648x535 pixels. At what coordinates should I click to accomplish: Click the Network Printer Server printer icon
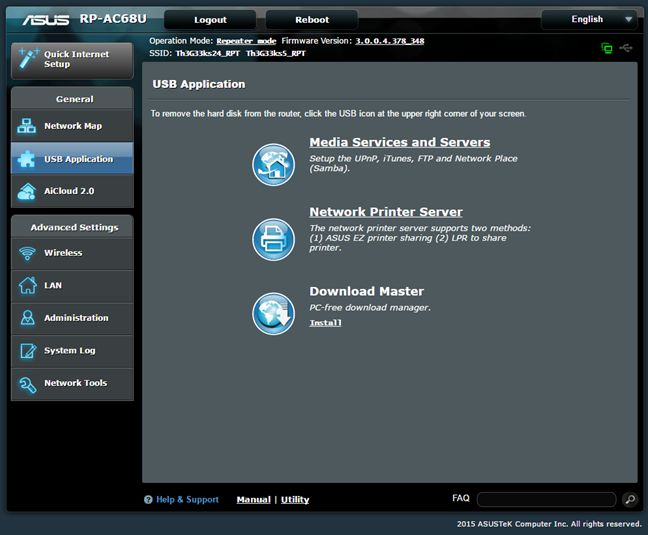pyautogui.click(x=273, y=239)
